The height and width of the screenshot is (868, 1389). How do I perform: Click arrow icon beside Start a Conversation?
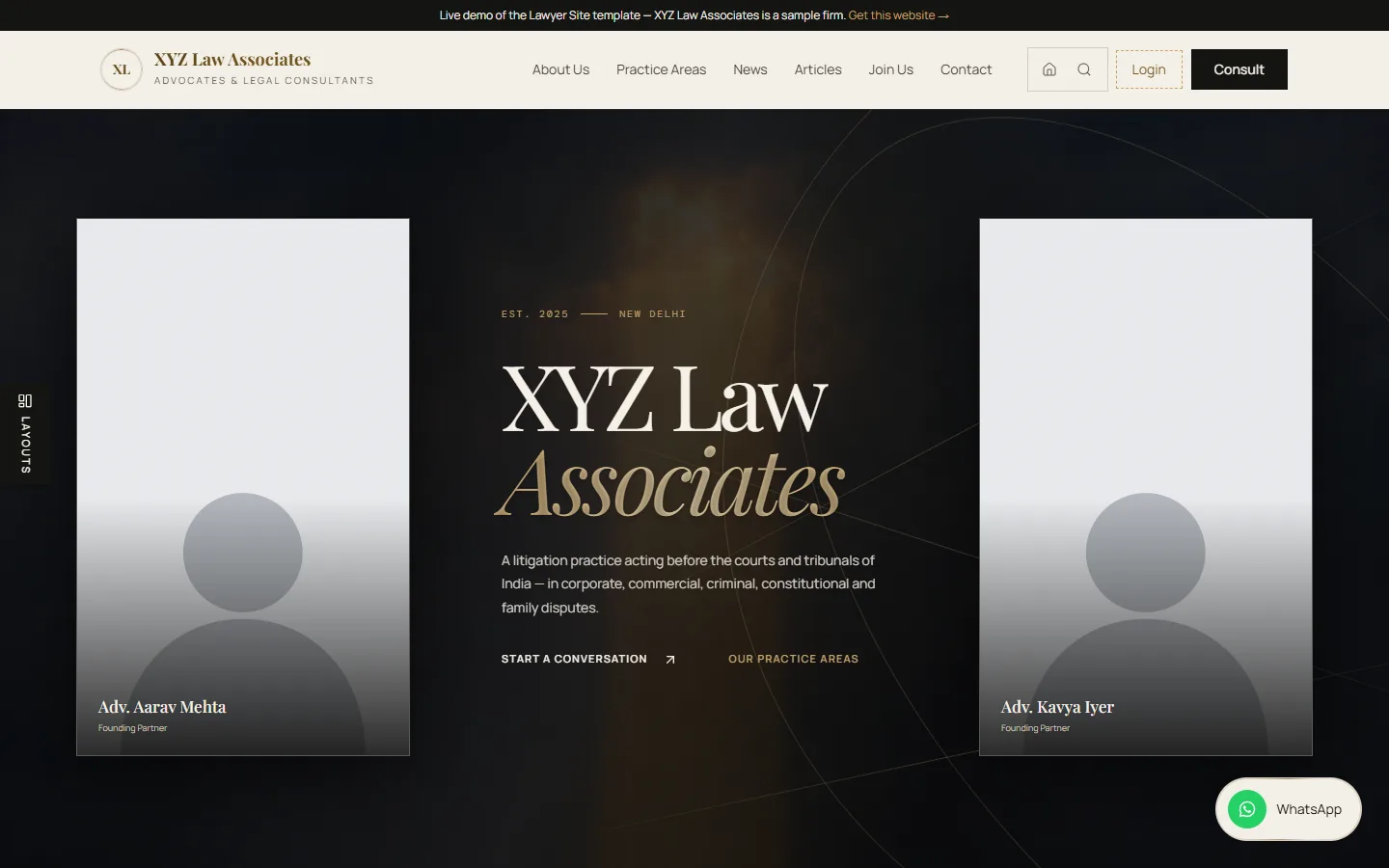(670, 660)
